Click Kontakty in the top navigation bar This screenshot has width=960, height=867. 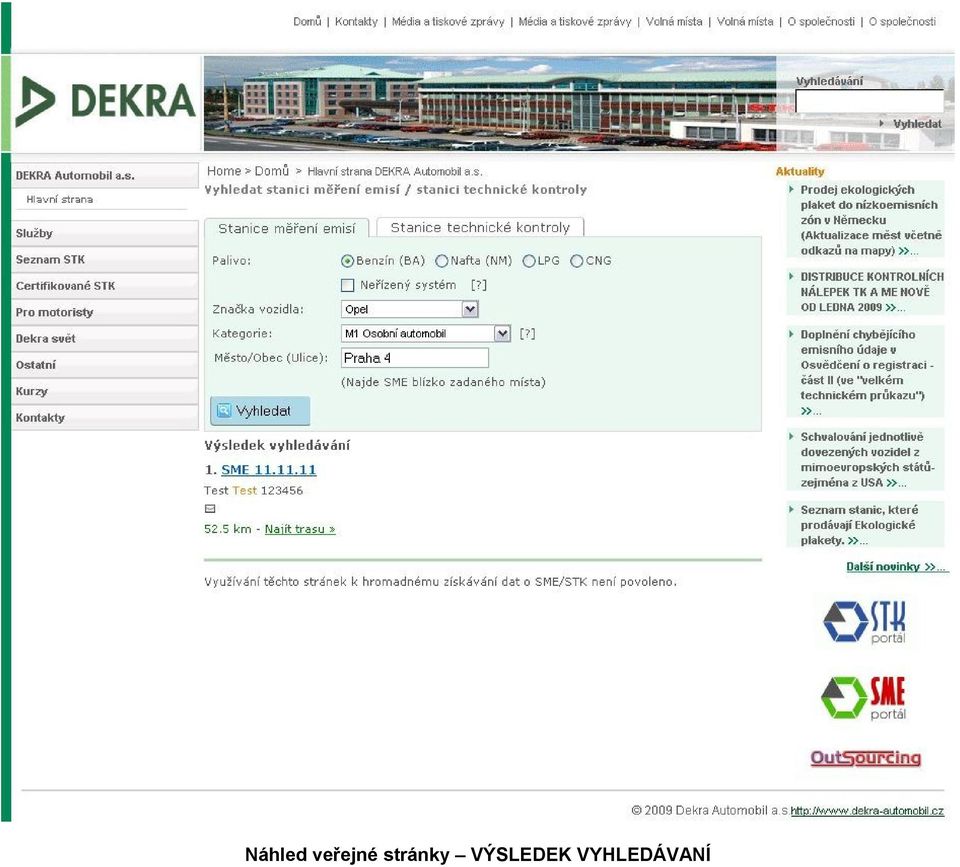pos(356,21)
